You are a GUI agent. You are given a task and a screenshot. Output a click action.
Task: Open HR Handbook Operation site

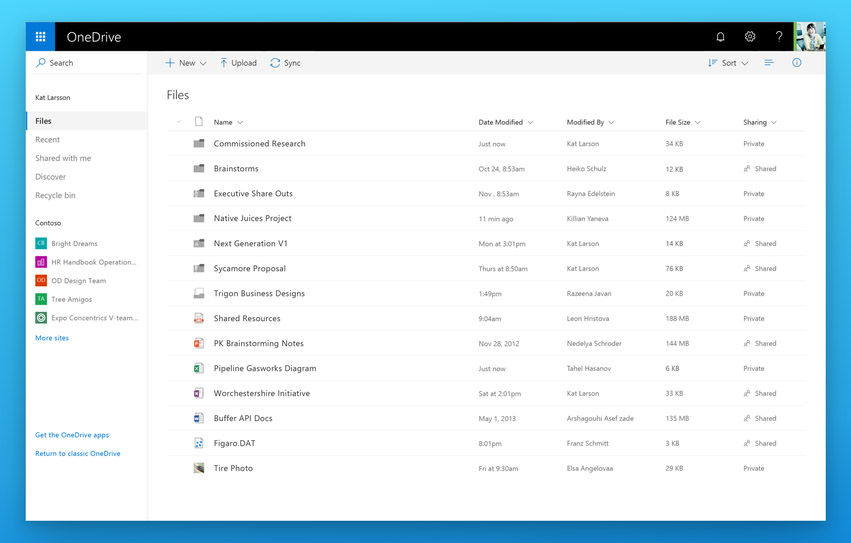86,262
